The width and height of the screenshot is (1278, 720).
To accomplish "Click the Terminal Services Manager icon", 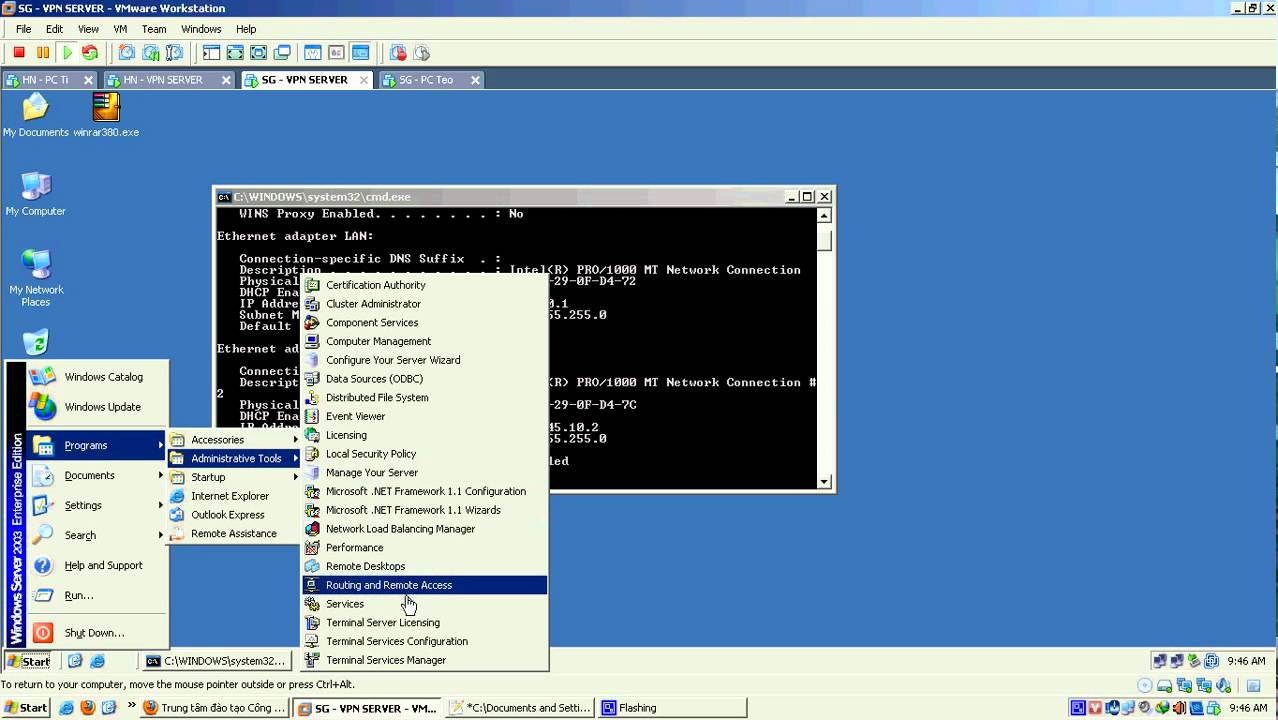I will (312, 660).
